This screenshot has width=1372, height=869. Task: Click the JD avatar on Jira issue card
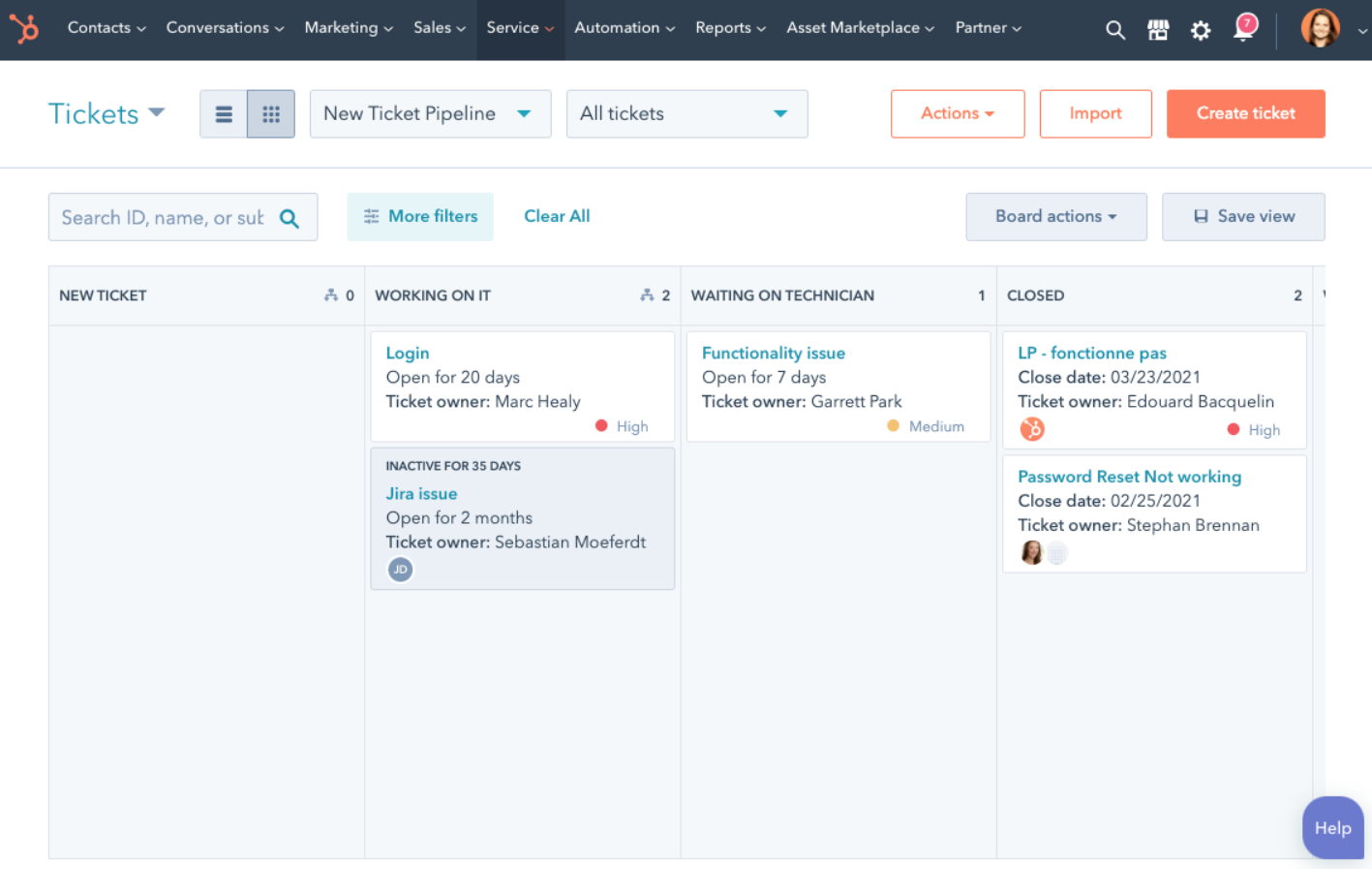click(400, 569)
